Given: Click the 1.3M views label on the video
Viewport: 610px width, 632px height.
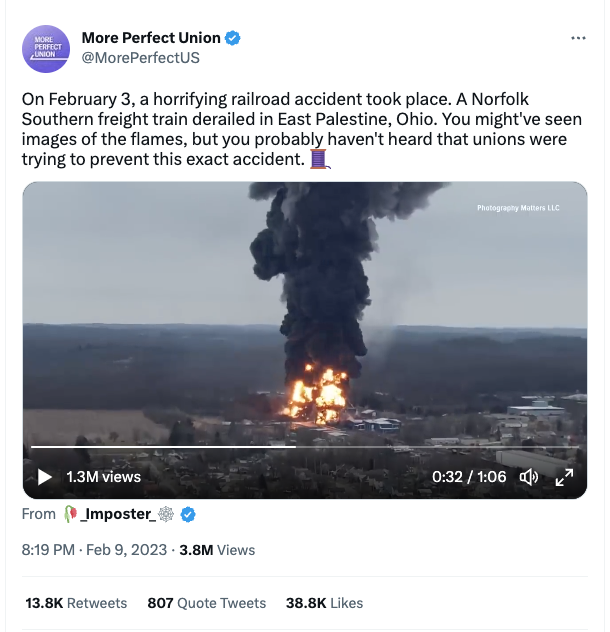Looking at the screenshot, I should 103,477.
